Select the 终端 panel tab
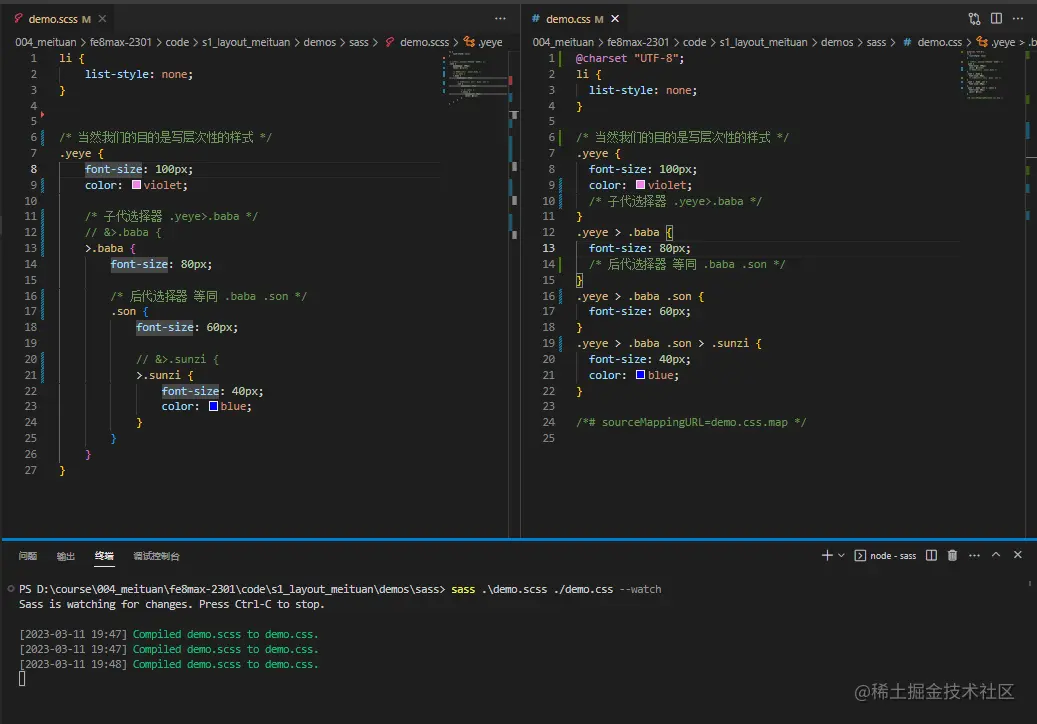Image resolution: width=1037 pixels, height=724 pixels. 104,556
